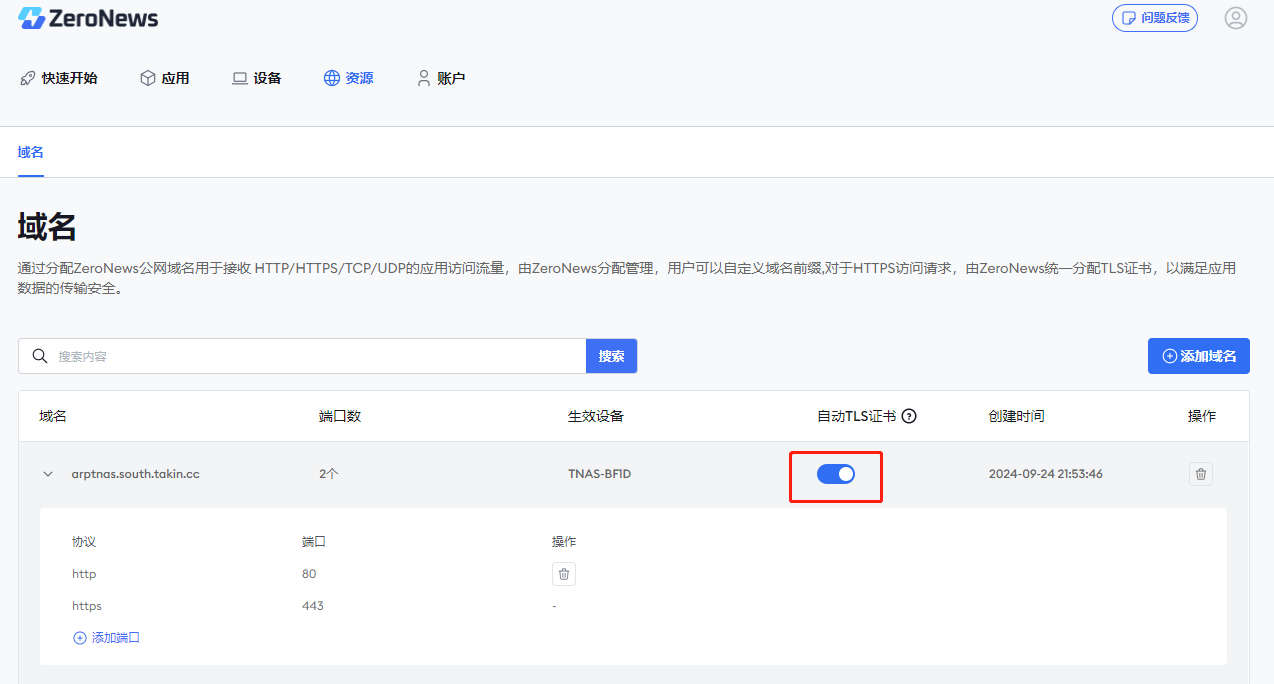Click the 自动TLS证书 column header text
This screenshot has height=684, width=1274.
(x=857, y=416)
